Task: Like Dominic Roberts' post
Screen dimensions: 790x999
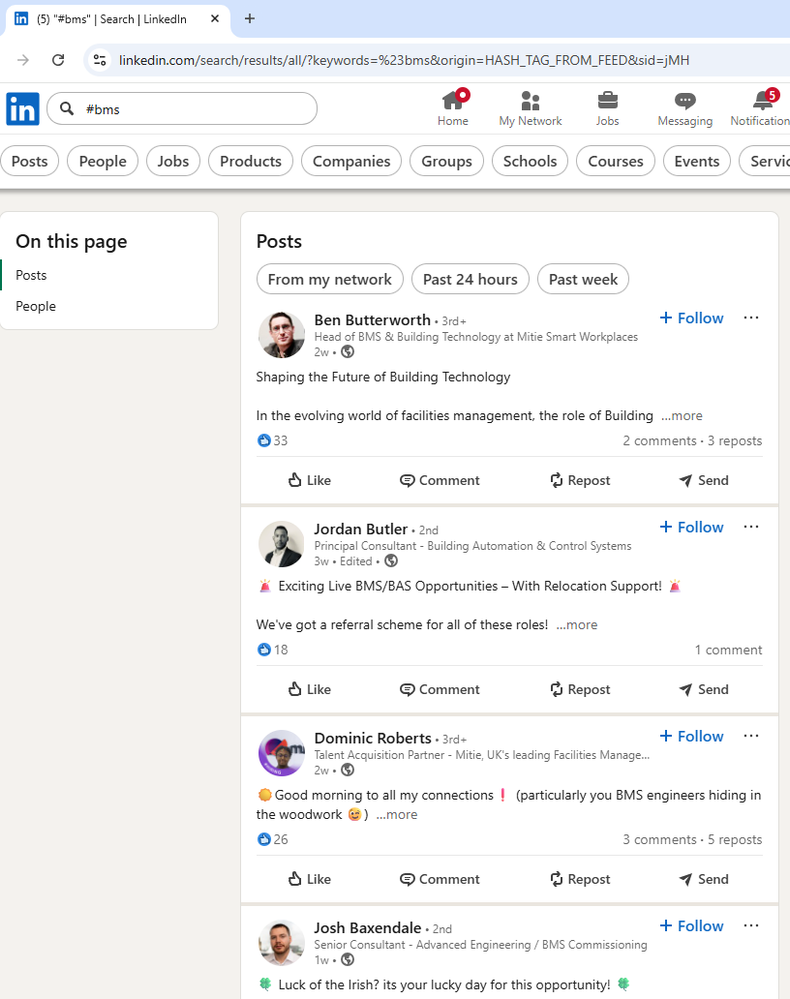Action: (x=309, y=879)
